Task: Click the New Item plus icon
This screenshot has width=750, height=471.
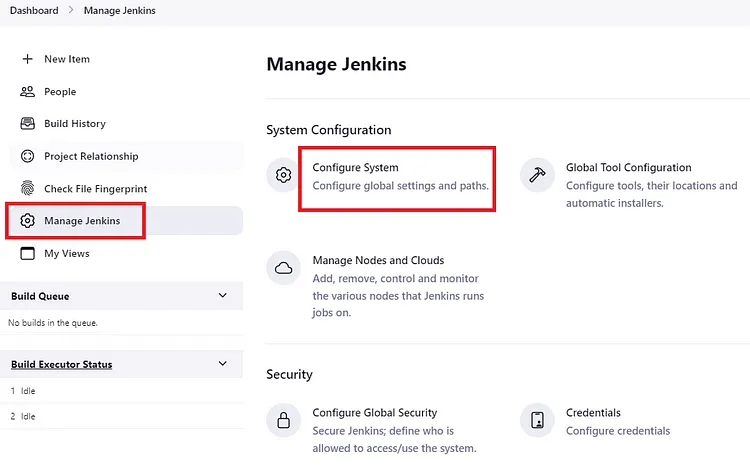Action: pos(28,59)
